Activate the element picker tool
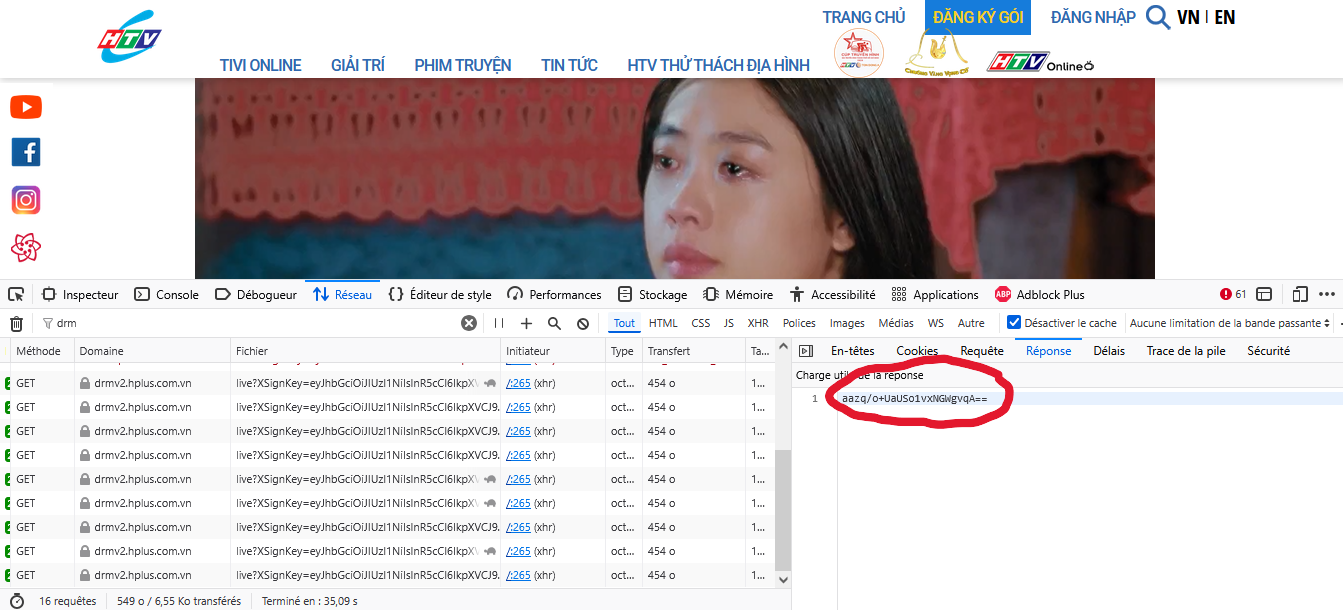The width and height of the screenshot is (1343, 610). (16, 294)
